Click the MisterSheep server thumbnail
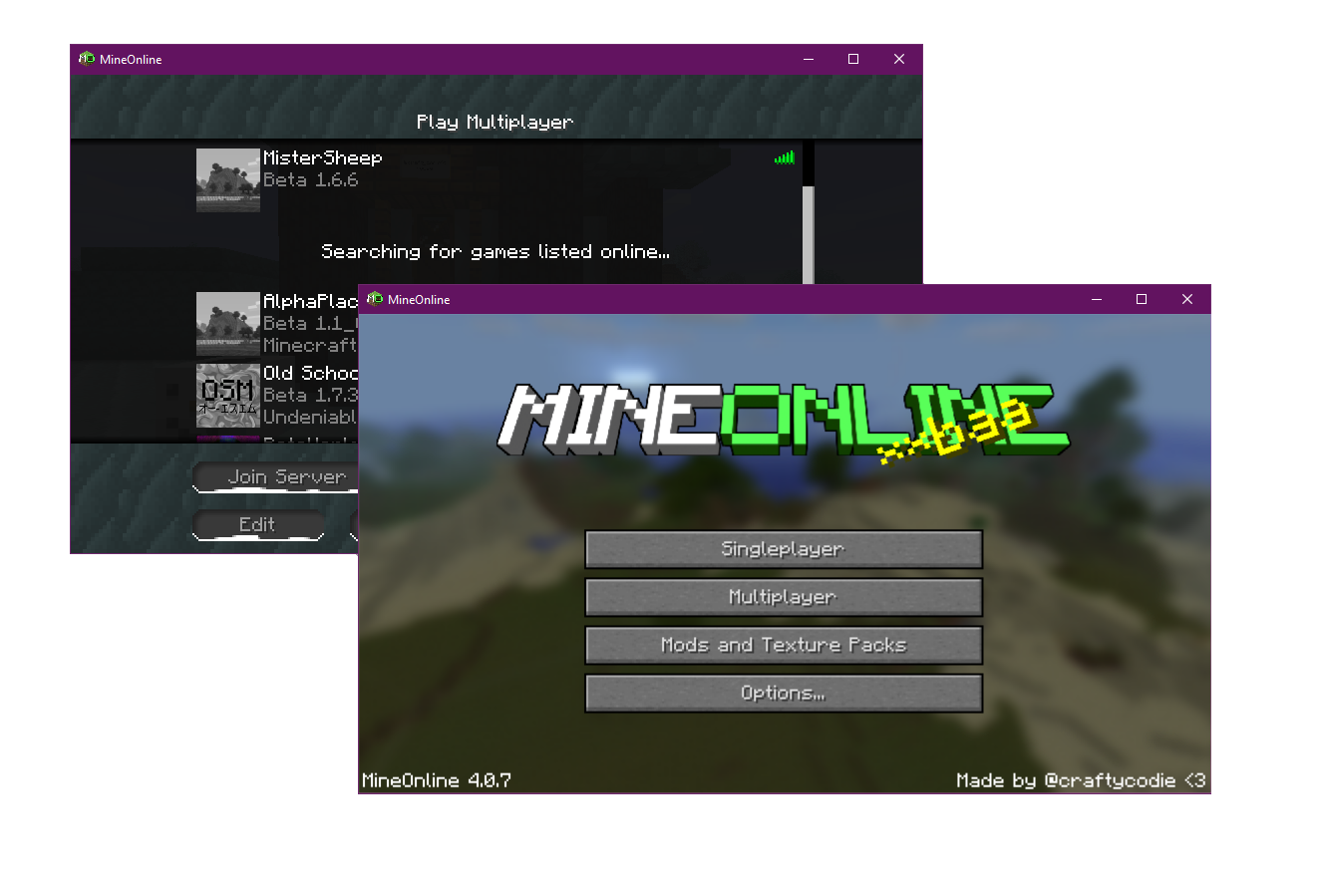 coord(228,180)
